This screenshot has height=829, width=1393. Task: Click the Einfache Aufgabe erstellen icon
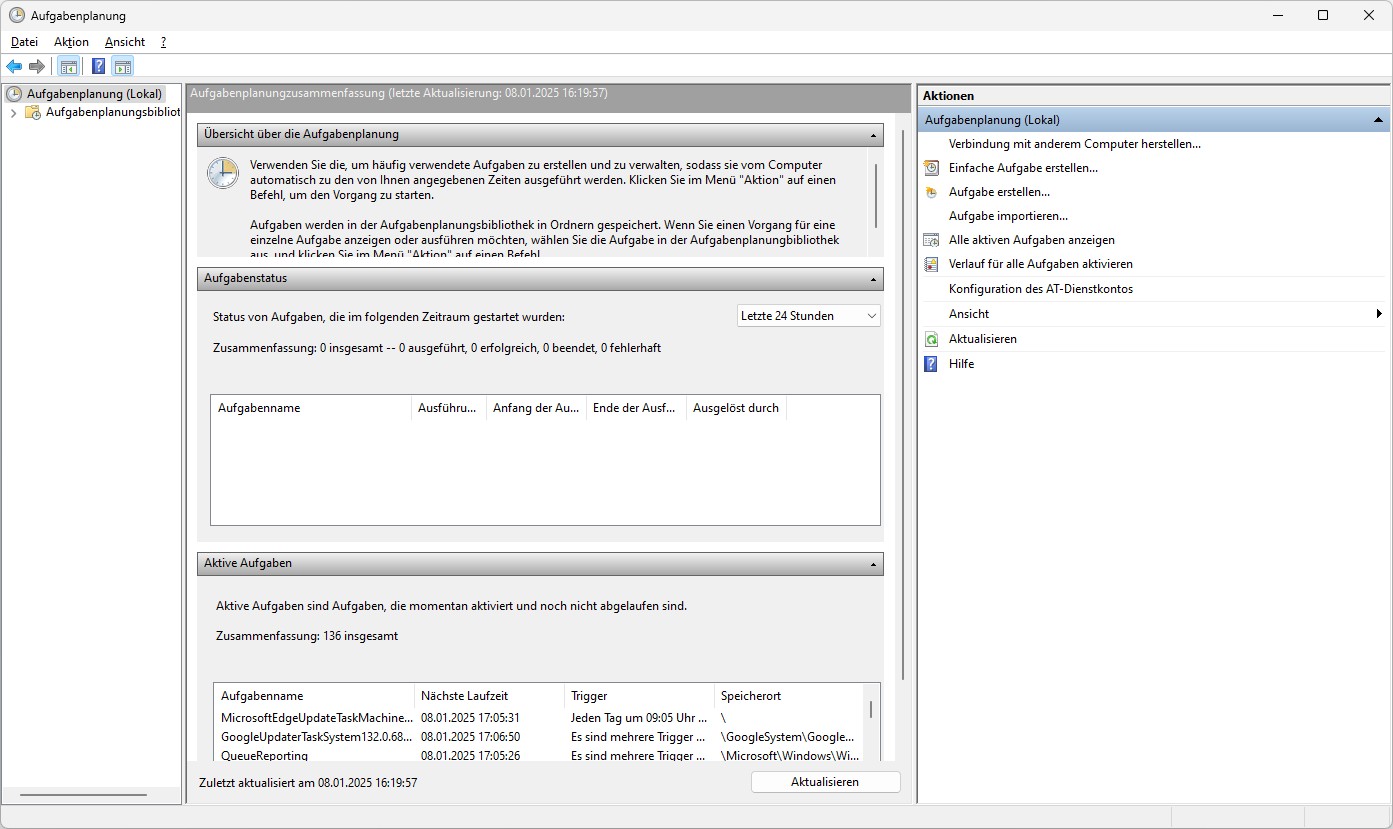coord(931,168)
